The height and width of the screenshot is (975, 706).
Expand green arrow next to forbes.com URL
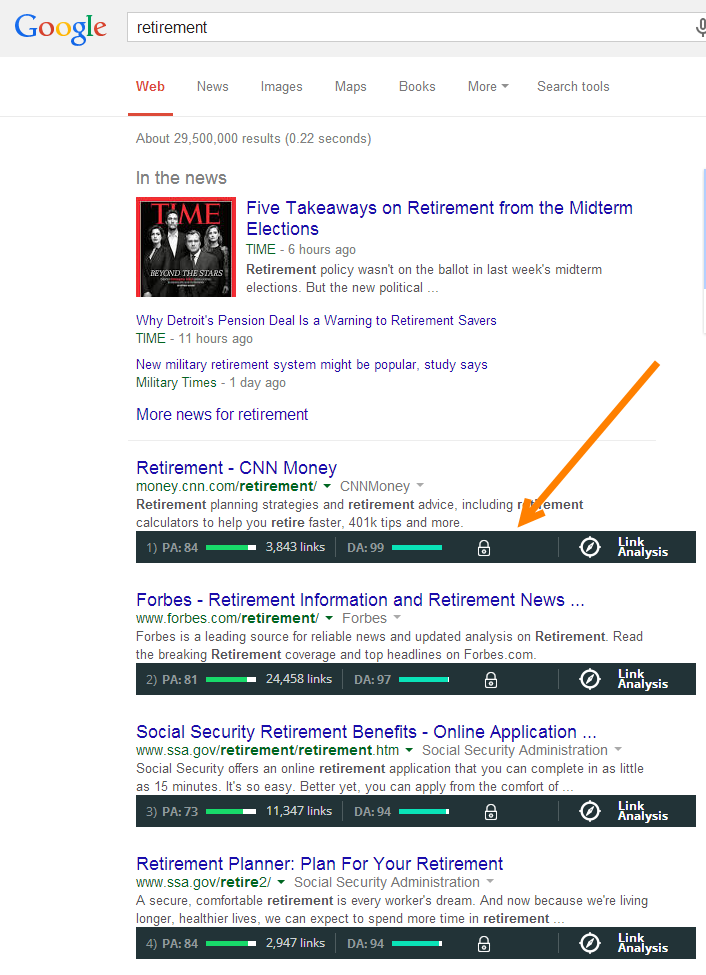coord(329,618)
